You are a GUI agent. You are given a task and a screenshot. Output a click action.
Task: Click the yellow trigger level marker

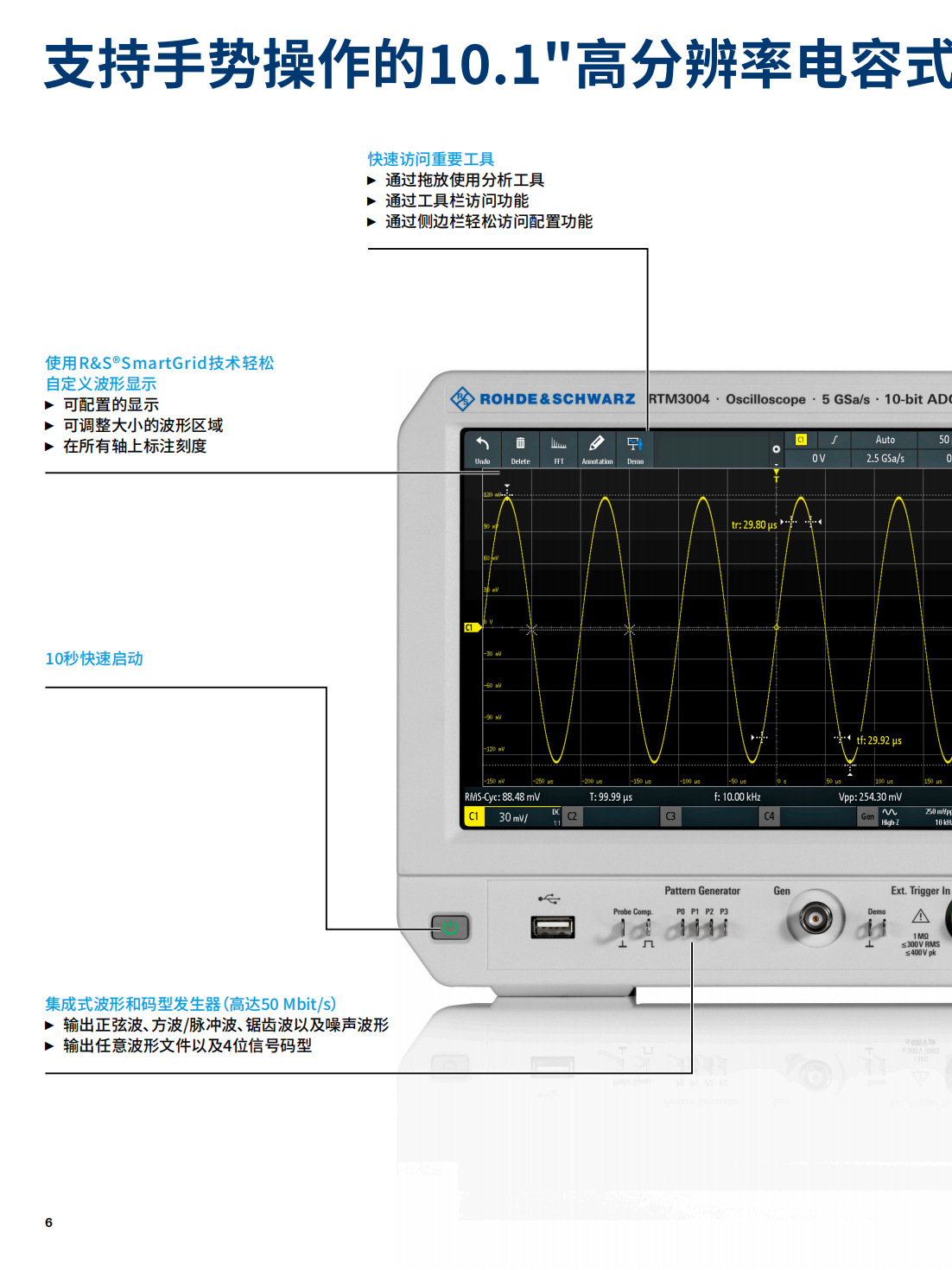[775, 477]
